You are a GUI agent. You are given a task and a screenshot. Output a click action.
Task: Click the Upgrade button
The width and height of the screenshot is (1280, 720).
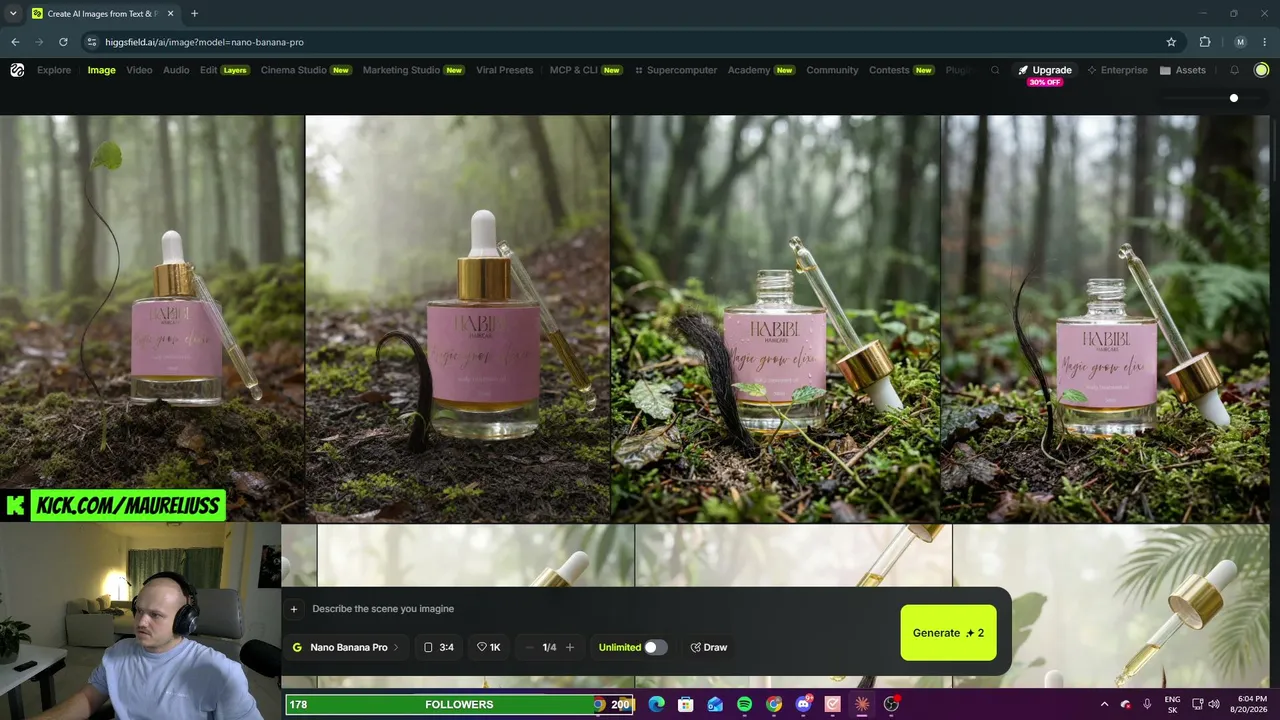[x=1045, y=70]
